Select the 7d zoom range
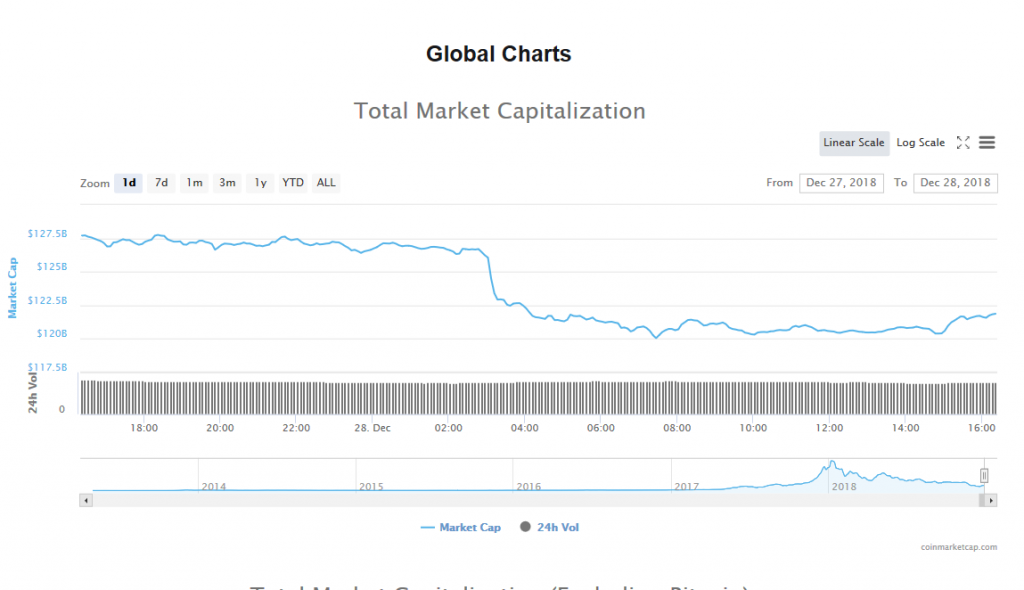 [x=161, y=183]
